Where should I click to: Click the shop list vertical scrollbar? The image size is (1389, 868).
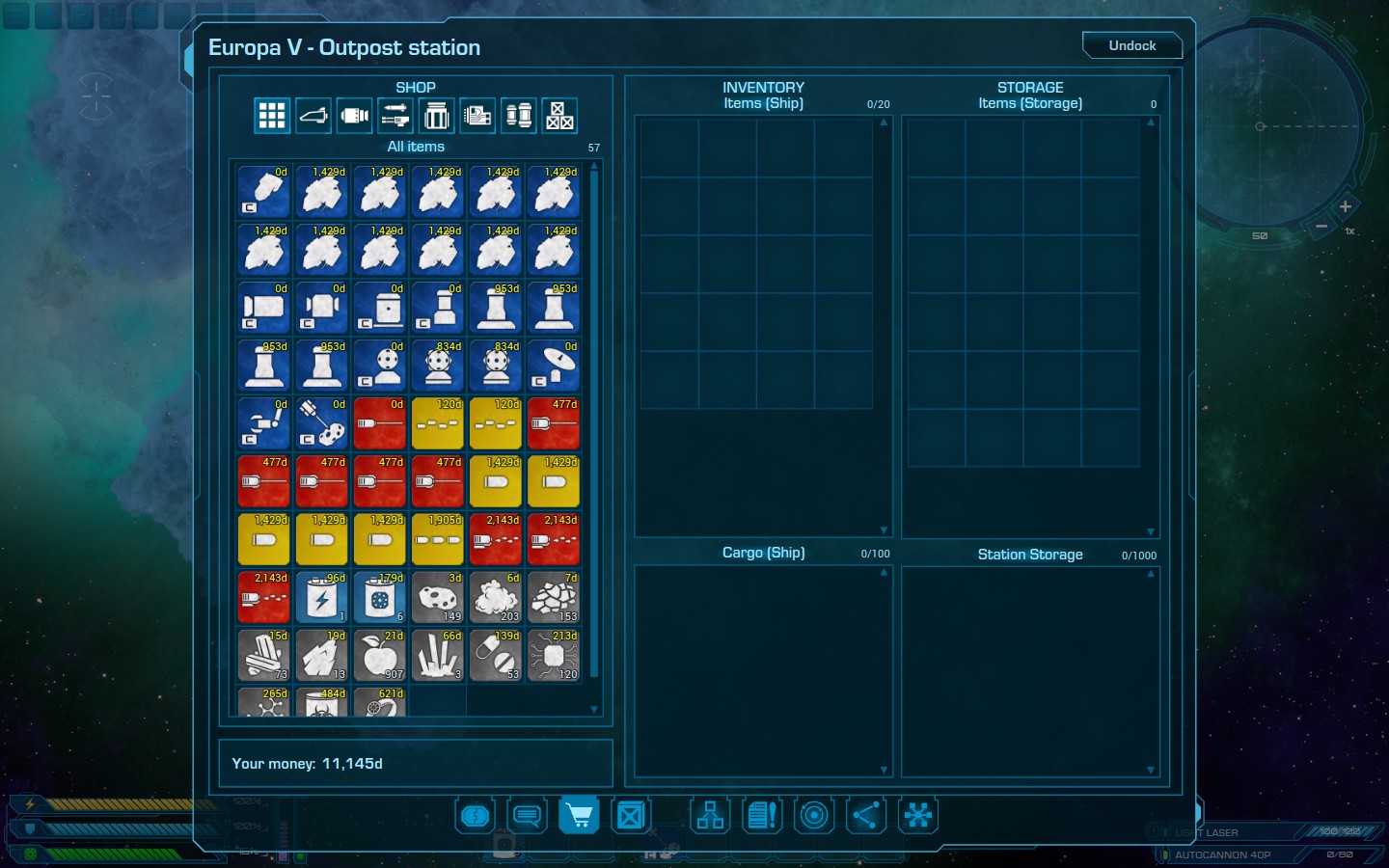(x=594, y=424)
